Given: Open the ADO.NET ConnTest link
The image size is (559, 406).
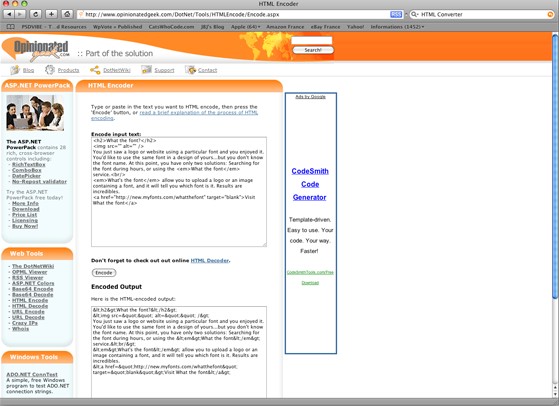Looking at the screenshot, I should pyautogui.click(x=32, y=375).
